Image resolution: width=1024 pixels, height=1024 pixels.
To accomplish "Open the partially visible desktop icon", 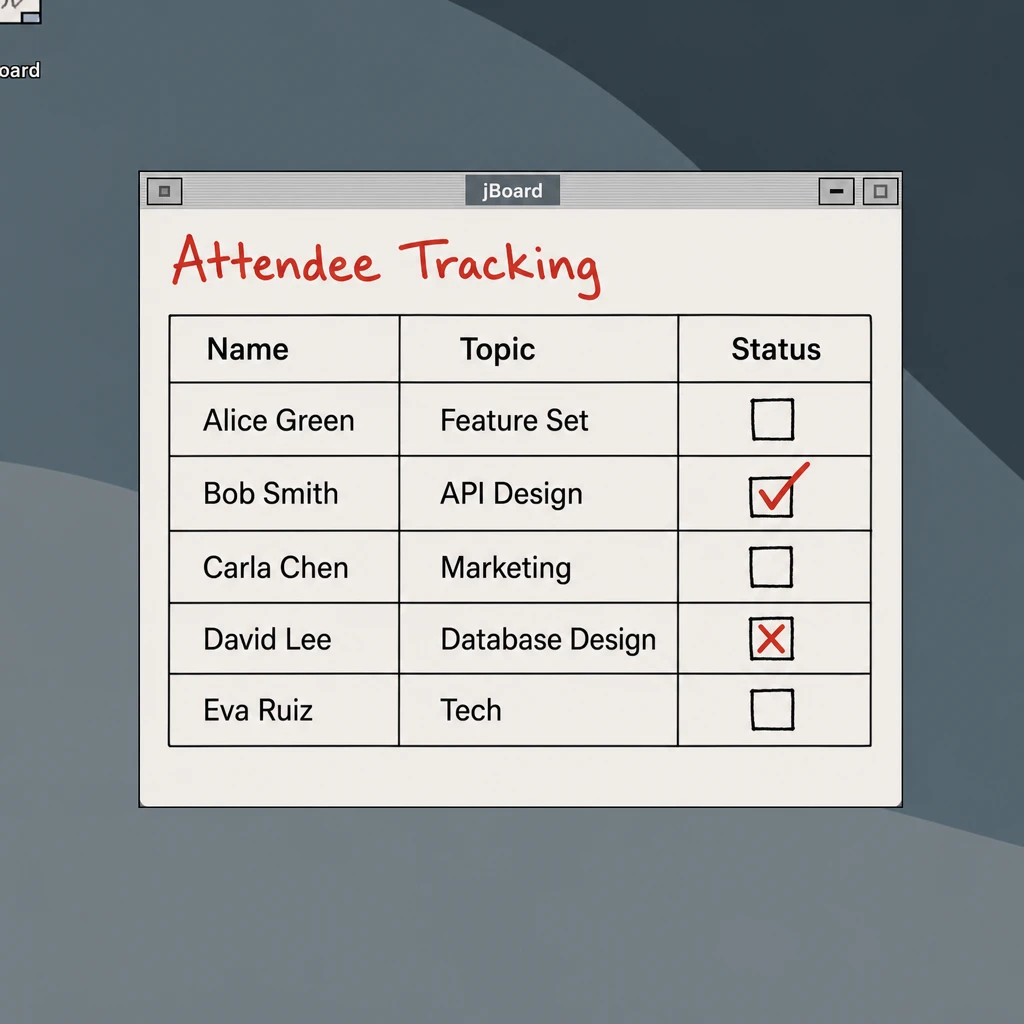I will click(x=20, y=12).
